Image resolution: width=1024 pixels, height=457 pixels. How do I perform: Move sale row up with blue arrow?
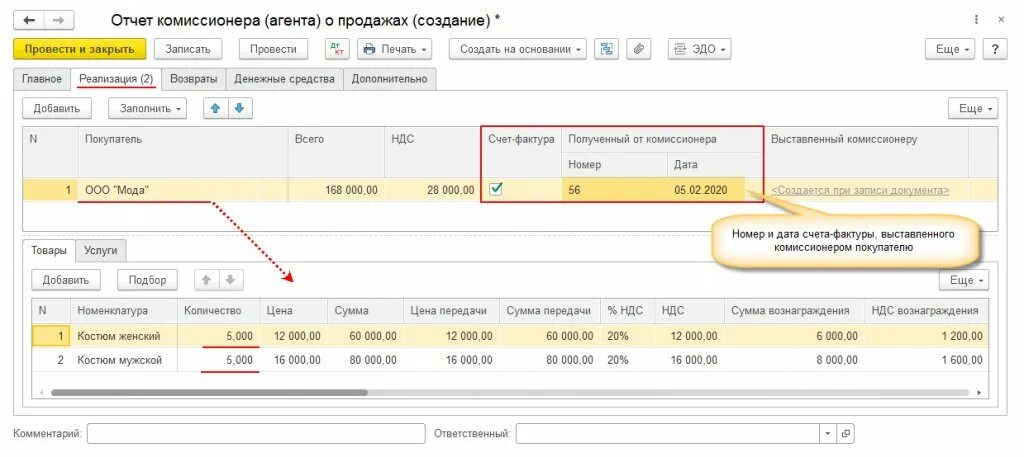(x=216, y=108)
